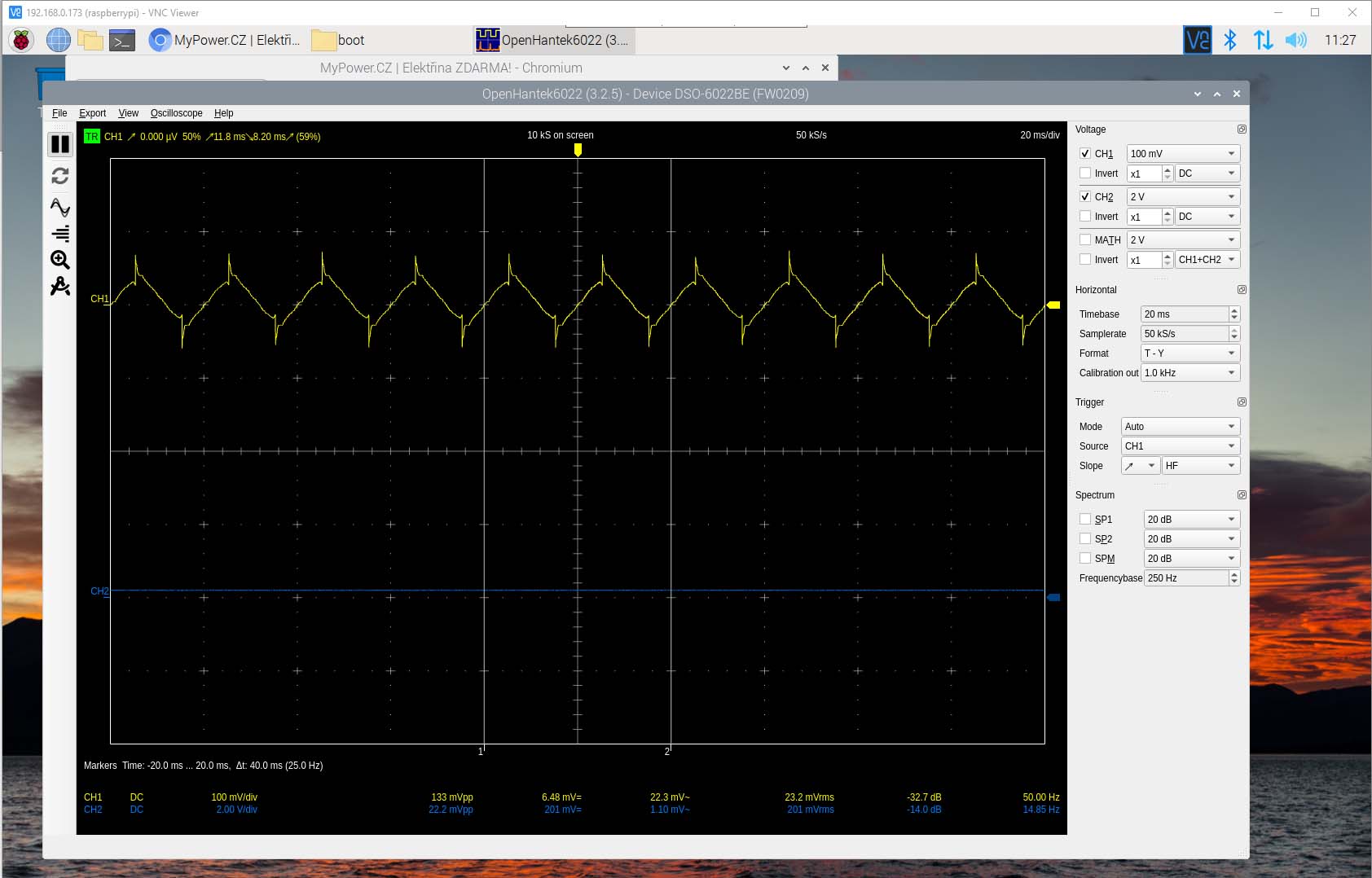Click the pause sampling icon
This screenshot has height=878, width=1372.
60,144
